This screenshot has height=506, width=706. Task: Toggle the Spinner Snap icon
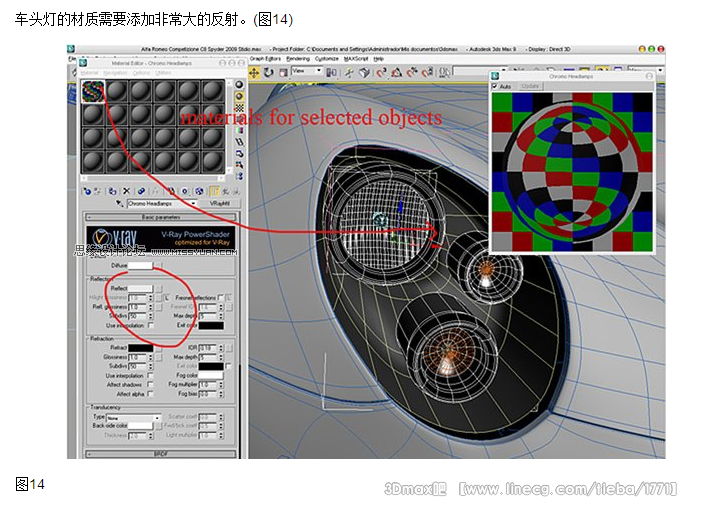[x=427, y=72]
